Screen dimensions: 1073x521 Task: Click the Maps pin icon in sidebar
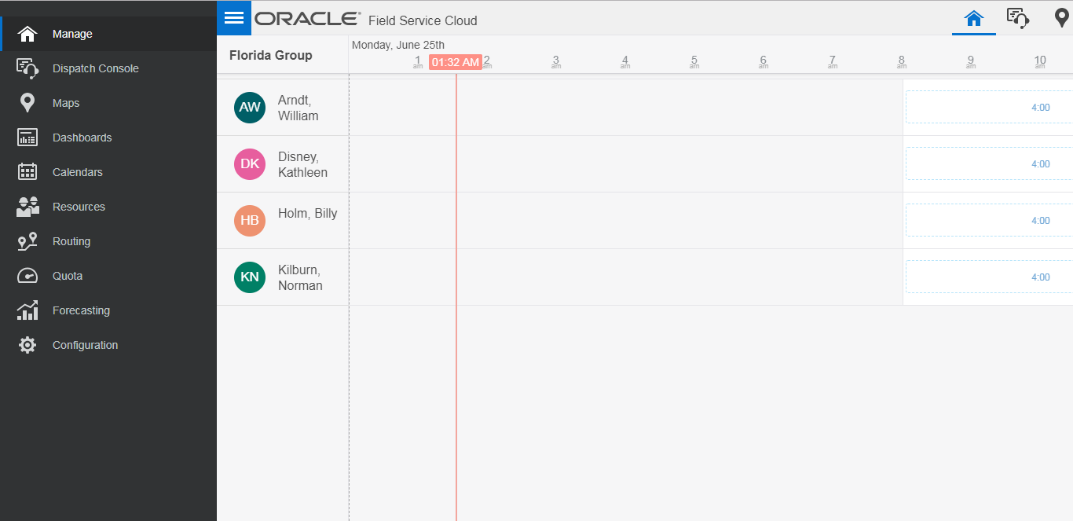coord(28,103)
